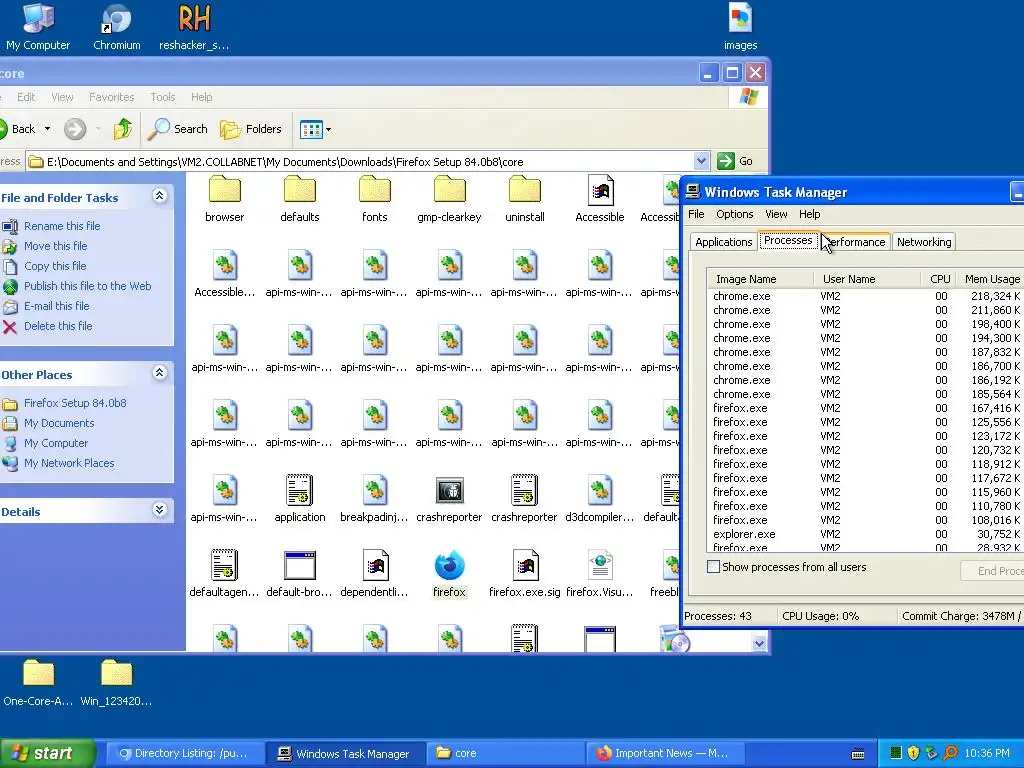Open the File menu in Task Manager
This screenshot has height=768, width=1024.
coord(696,214)
